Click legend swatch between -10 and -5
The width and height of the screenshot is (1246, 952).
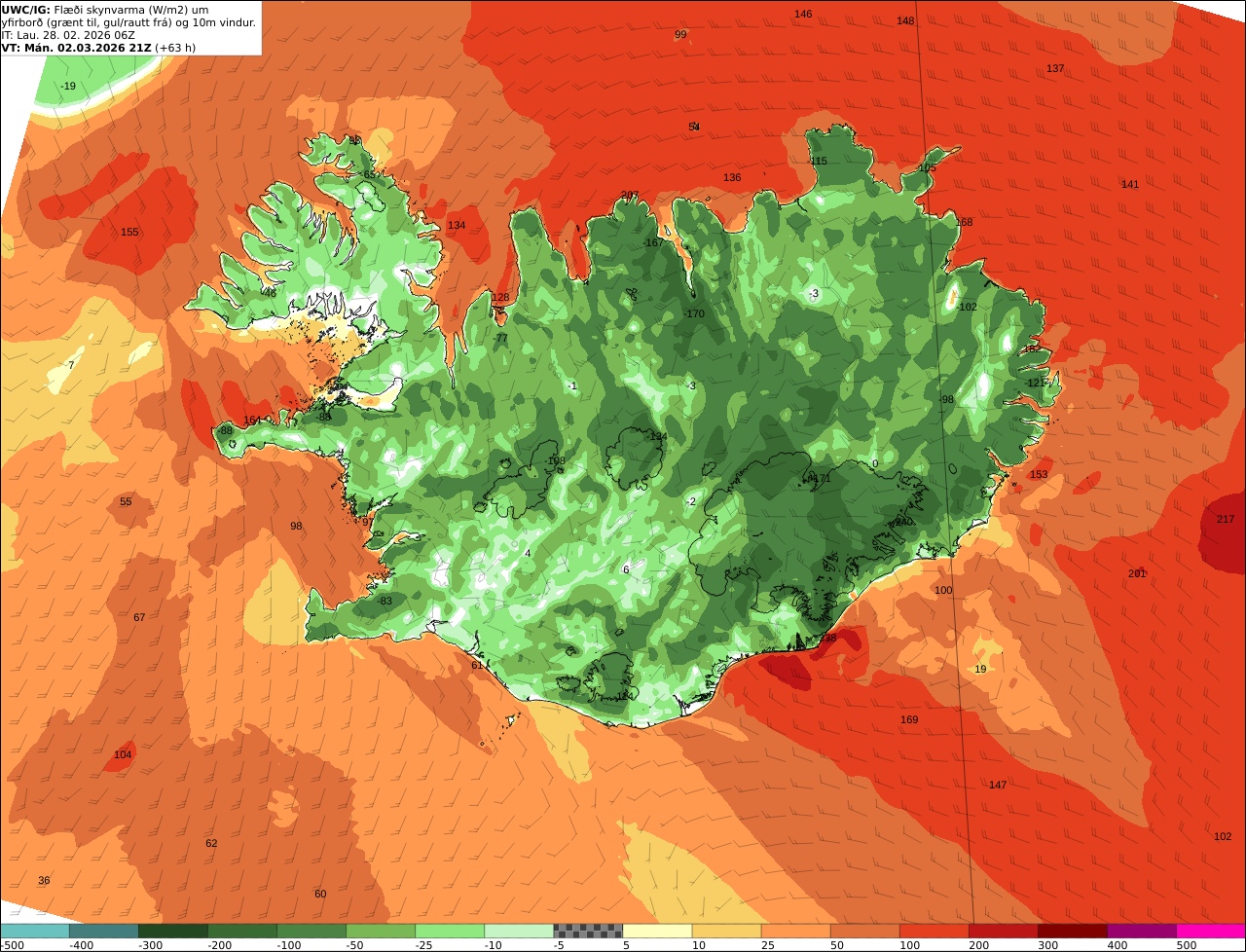pos(518,931)
